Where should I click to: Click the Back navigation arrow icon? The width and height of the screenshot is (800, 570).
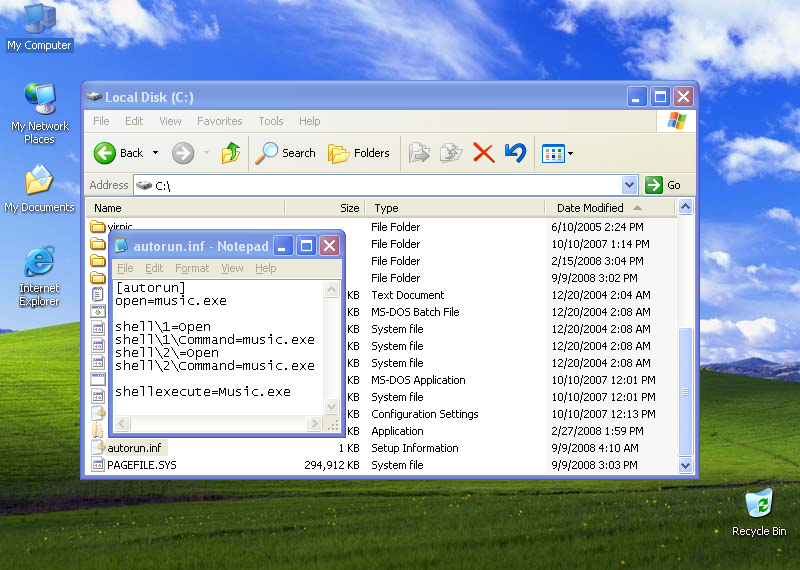tap(105, 153)
